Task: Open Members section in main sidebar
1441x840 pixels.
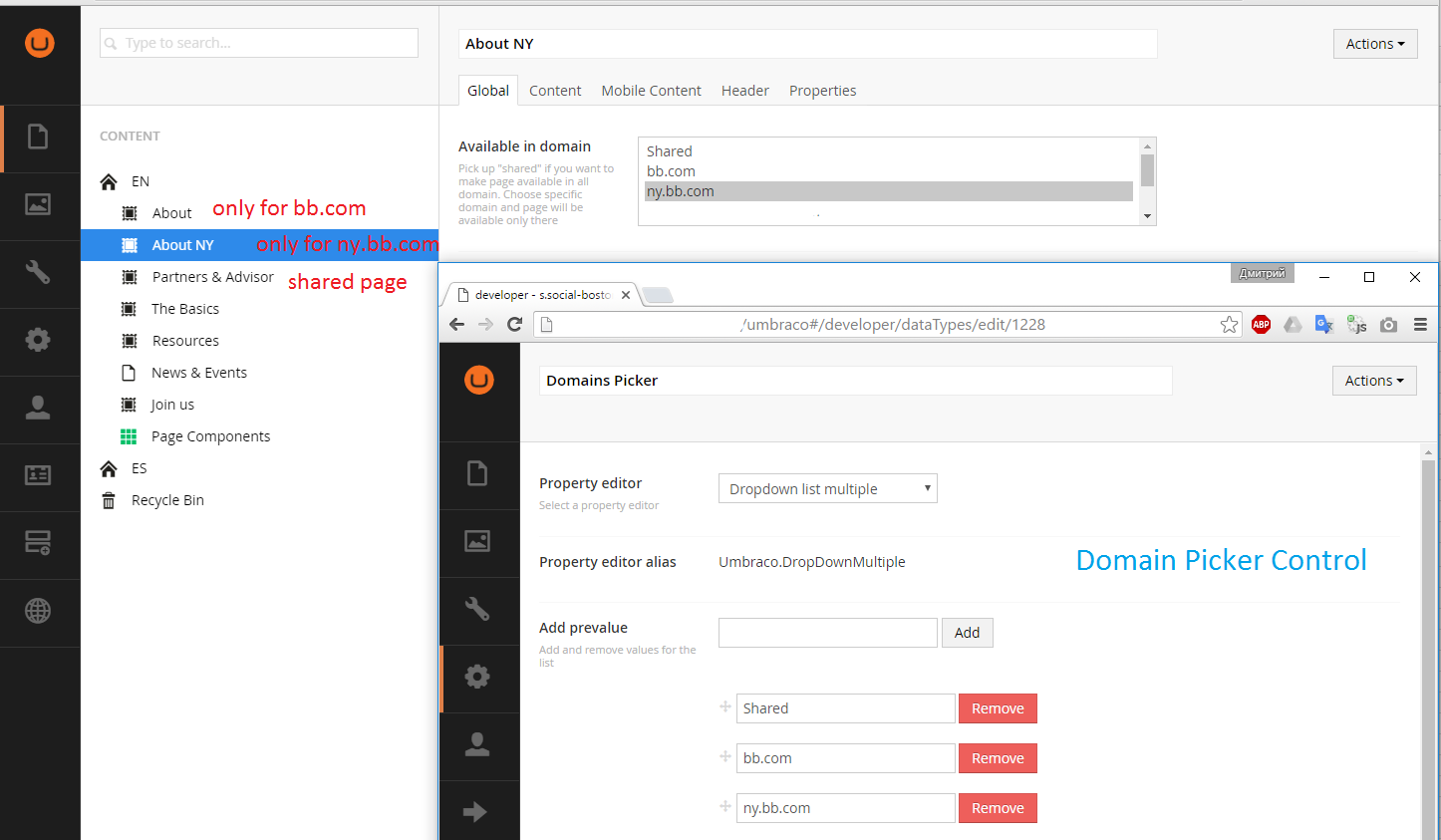Action: click(38, 475)
